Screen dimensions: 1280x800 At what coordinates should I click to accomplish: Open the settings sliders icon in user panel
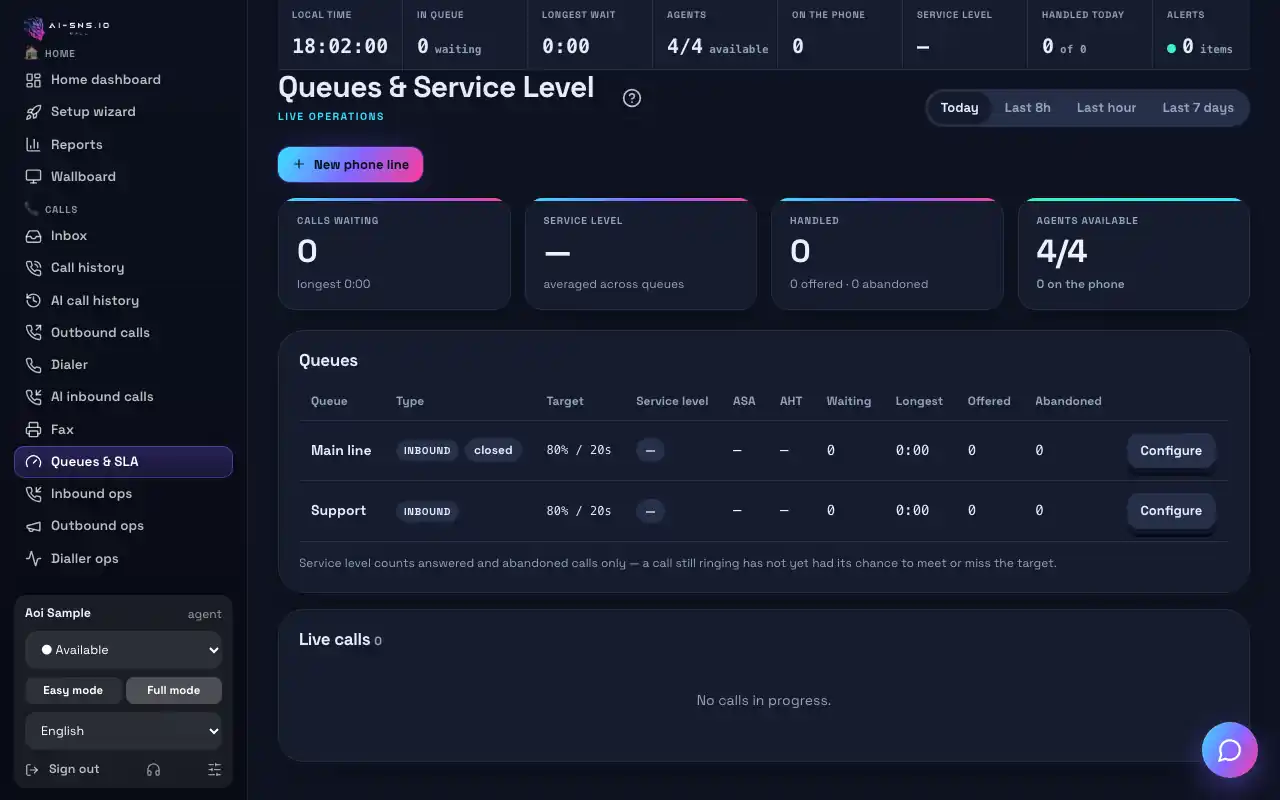coord(214,769)
